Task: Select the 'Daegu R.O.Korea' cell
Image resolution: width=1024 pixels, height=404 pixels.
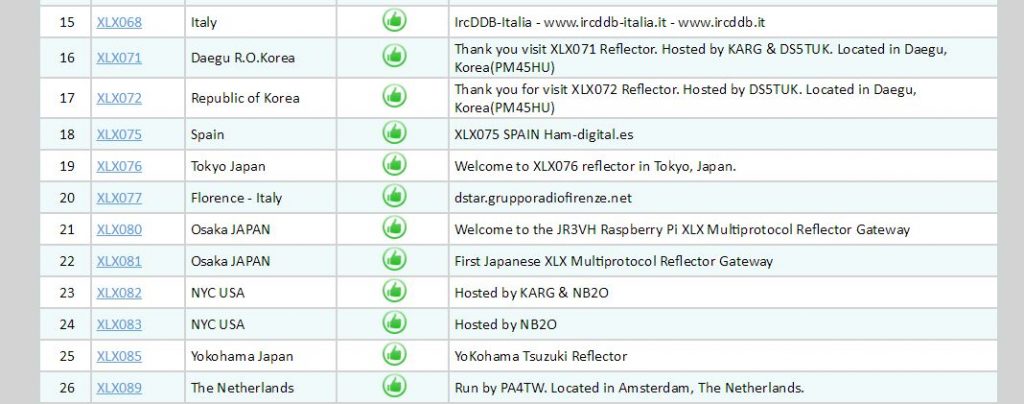Action: [x=261, y=57]
